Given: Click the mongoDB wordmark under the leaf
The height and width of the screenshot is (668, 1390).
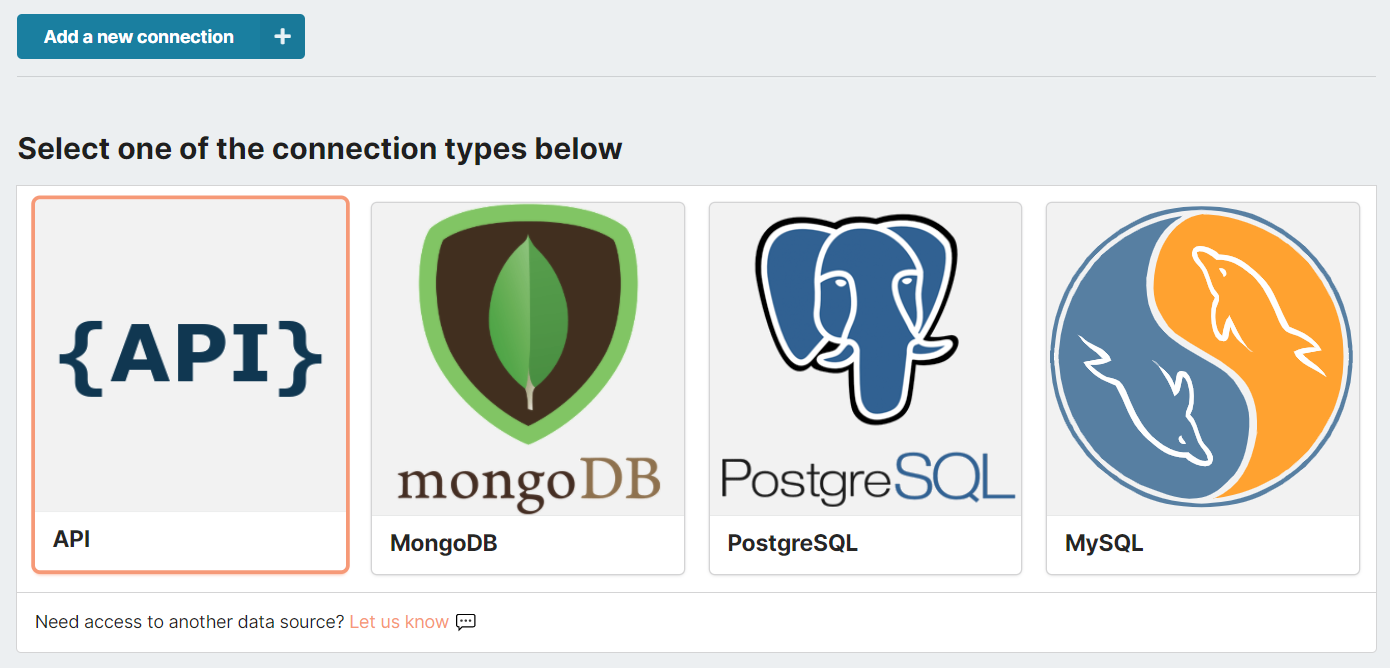Looking at the screenshot, I should pos(527,482).
